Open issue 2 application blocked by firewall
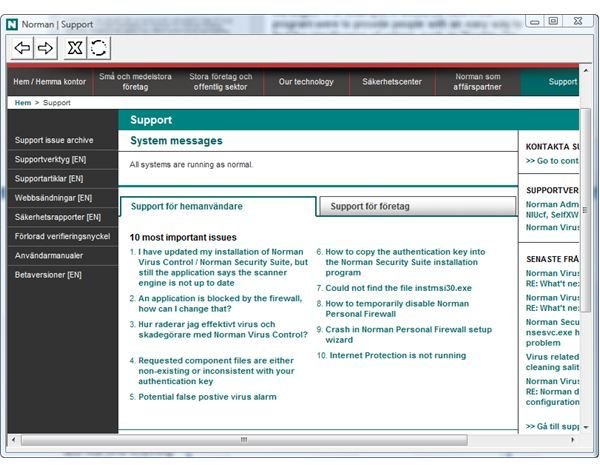600x465 pixels. pos(220,303)
